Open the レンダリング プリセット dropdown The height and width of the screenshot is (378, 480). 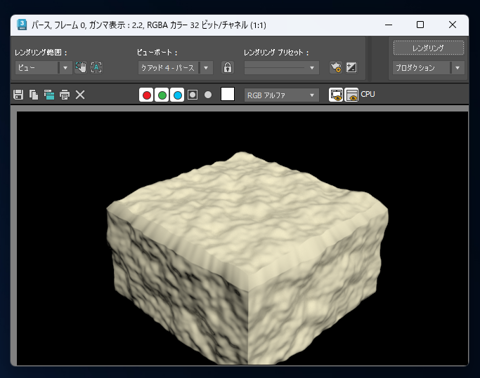click(282, 68)
